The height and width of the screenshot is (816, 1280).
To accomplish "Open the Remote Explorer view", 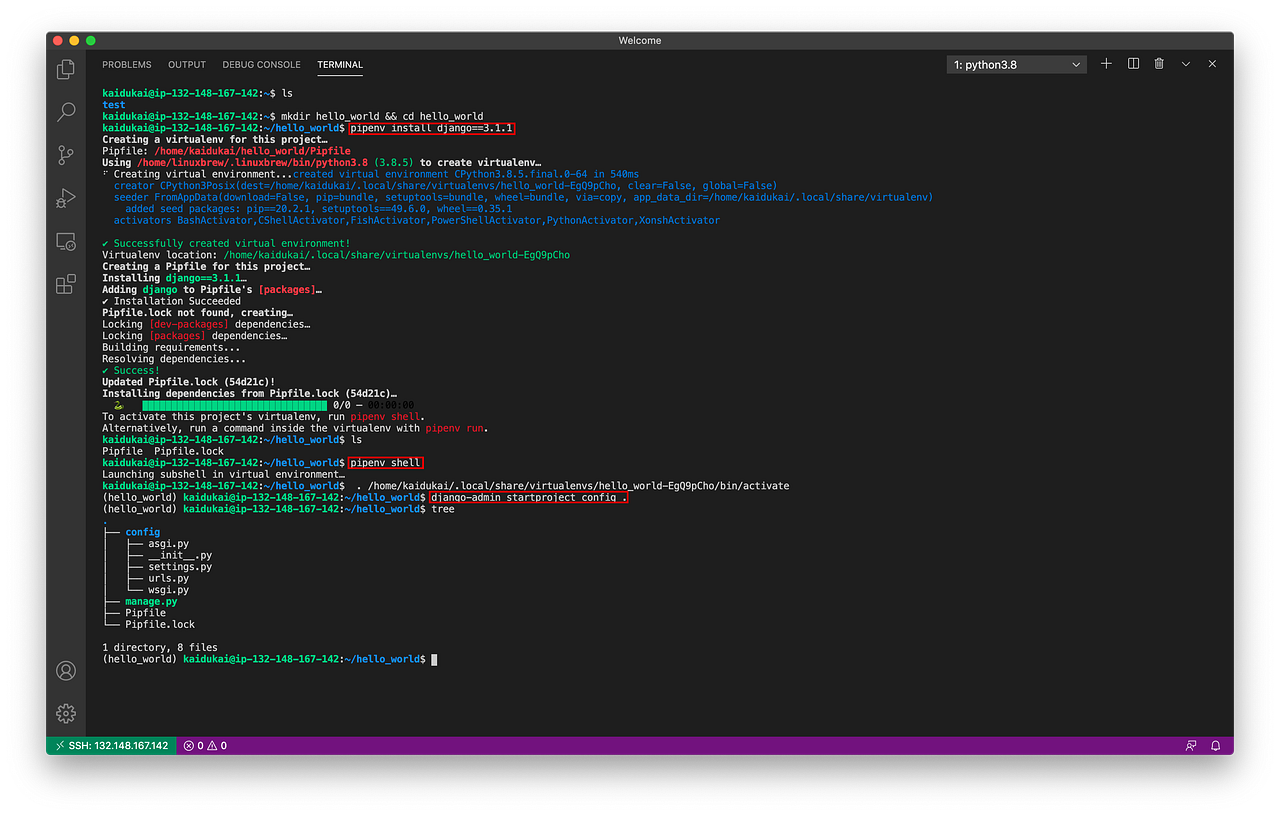I will 66,241.
